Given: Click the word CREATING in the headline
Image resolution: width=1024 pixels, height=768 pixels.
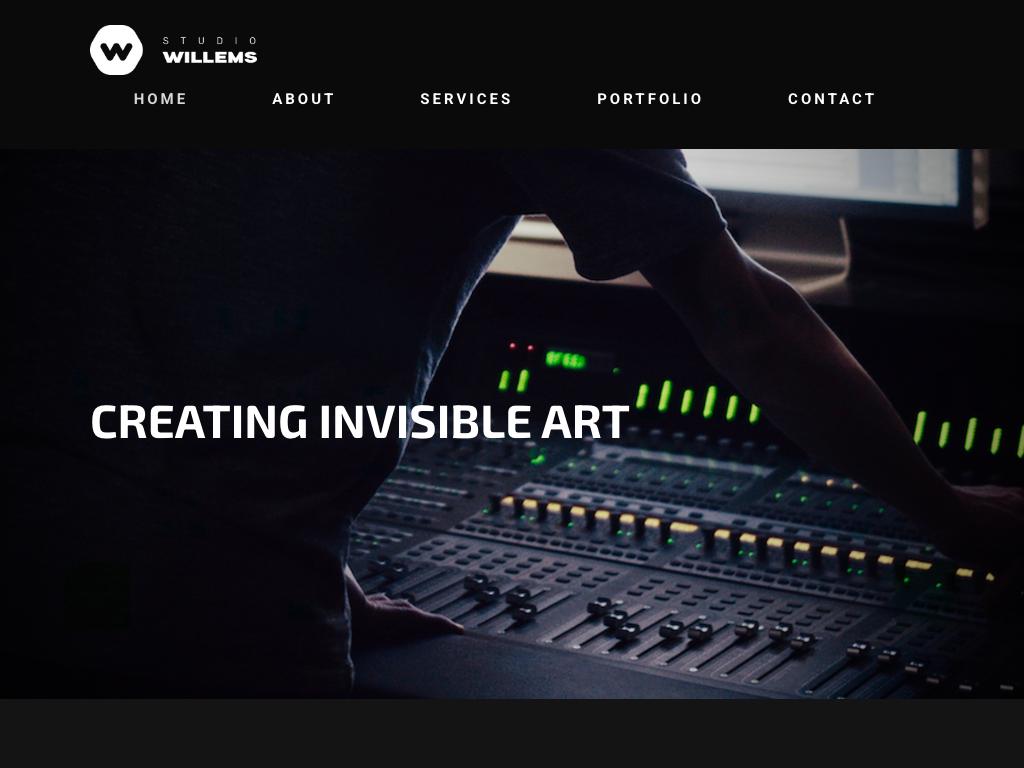Looking at the screenshot, I should click(199, 422).
